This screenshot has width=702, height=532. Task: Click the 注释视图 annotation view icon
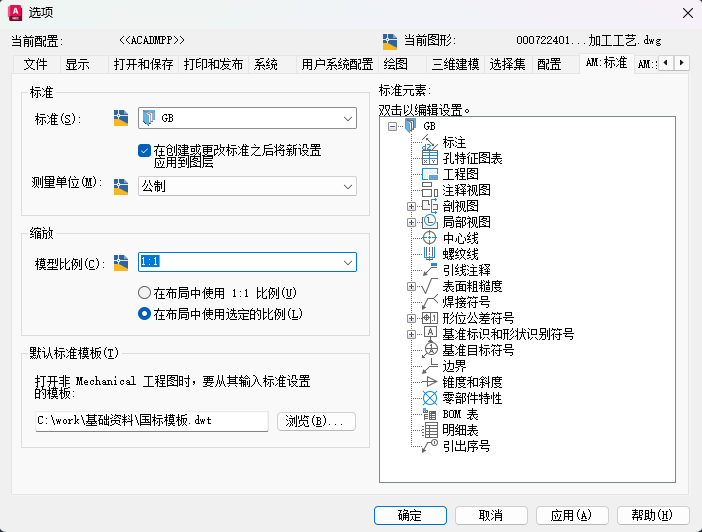[x=430, y=190]
